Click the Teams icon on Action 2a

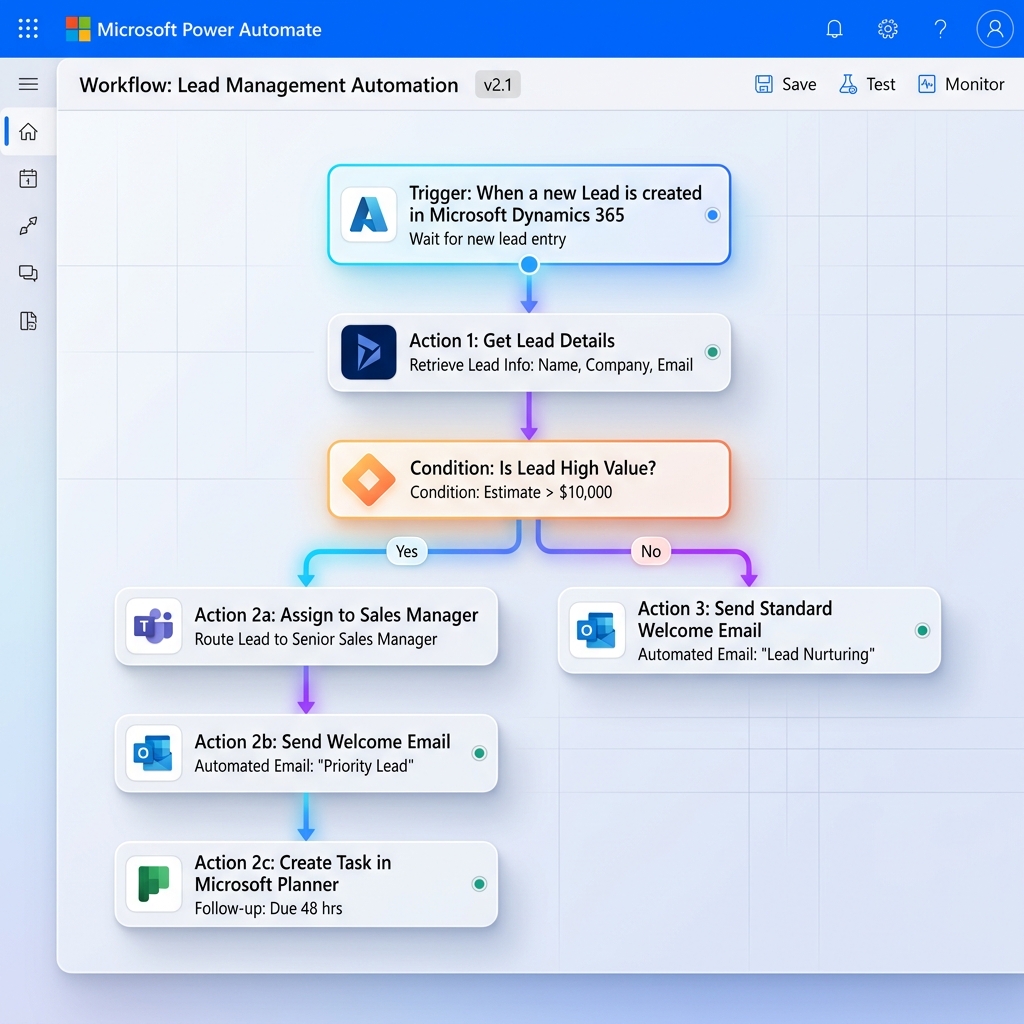(153, 626)
